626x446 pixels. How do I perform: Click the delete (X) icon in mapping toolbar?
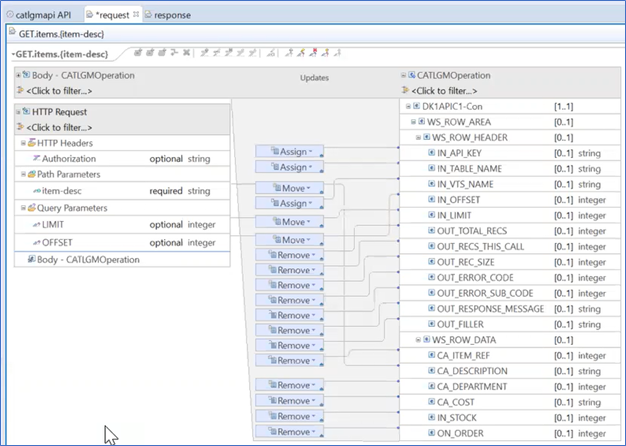tap(186, 53)
